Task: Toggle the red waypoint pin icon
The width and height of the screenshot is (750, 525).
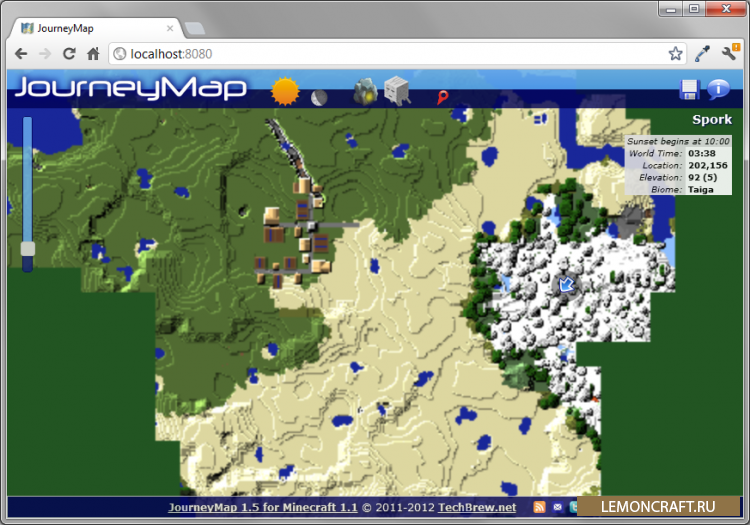Action: point(441,97)
